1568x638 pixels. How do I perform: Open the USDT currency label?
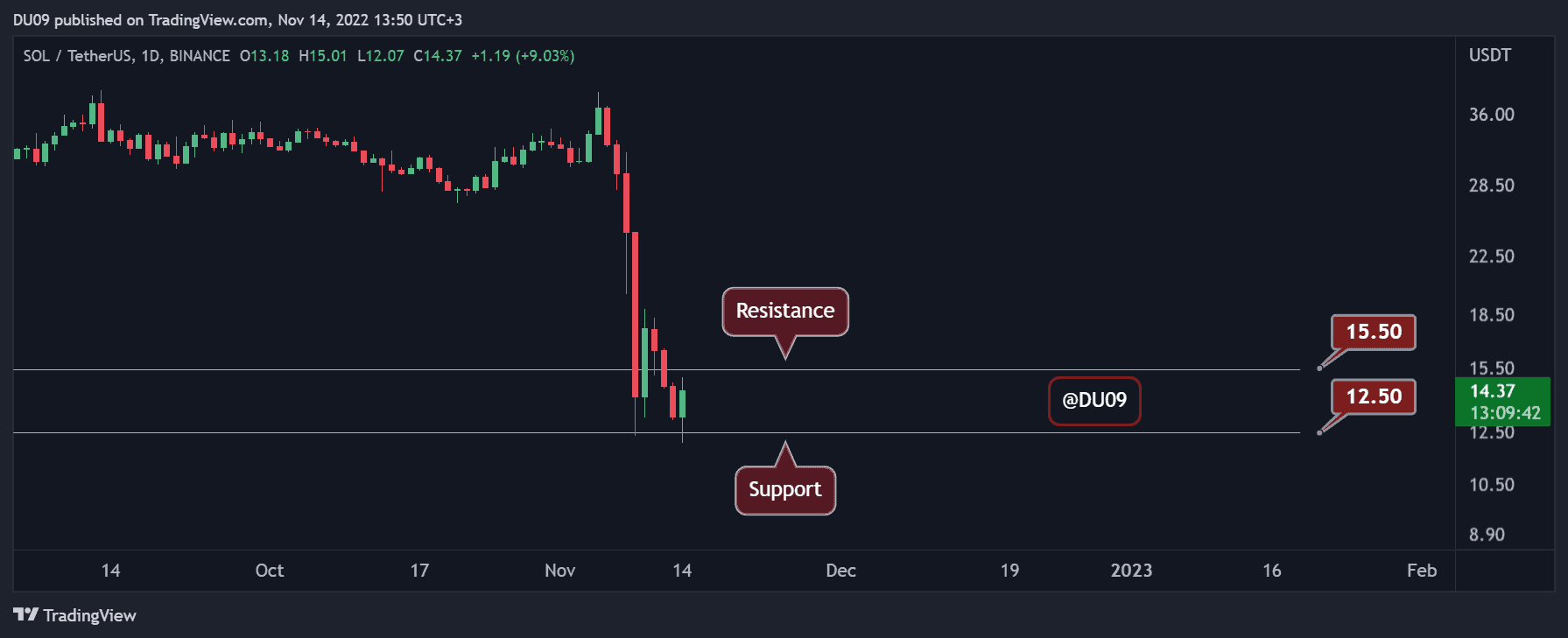click(1489, 55)
